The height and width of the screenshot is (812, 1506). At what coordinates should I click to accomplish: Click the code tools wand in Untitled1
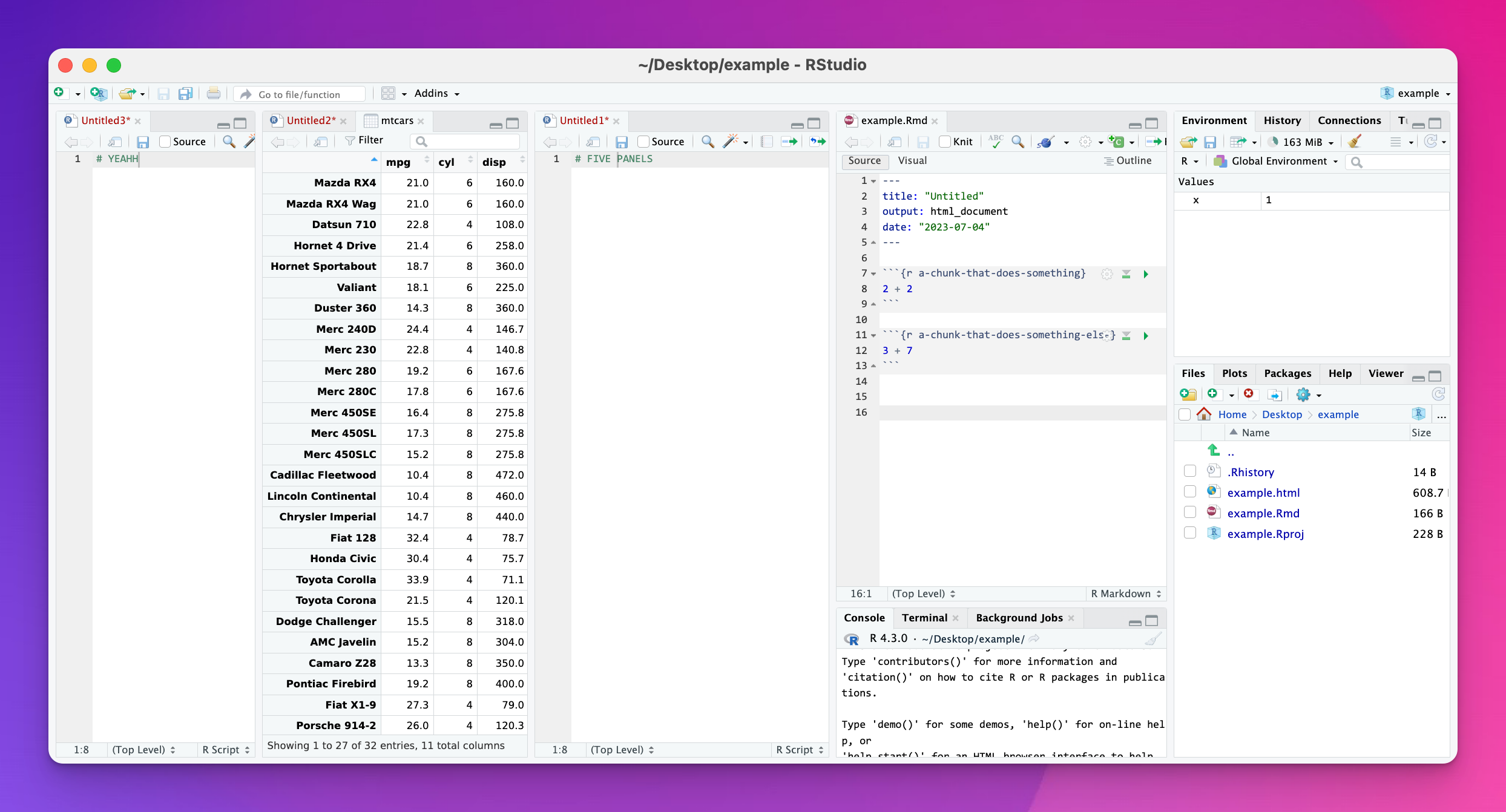click(731, 142)
